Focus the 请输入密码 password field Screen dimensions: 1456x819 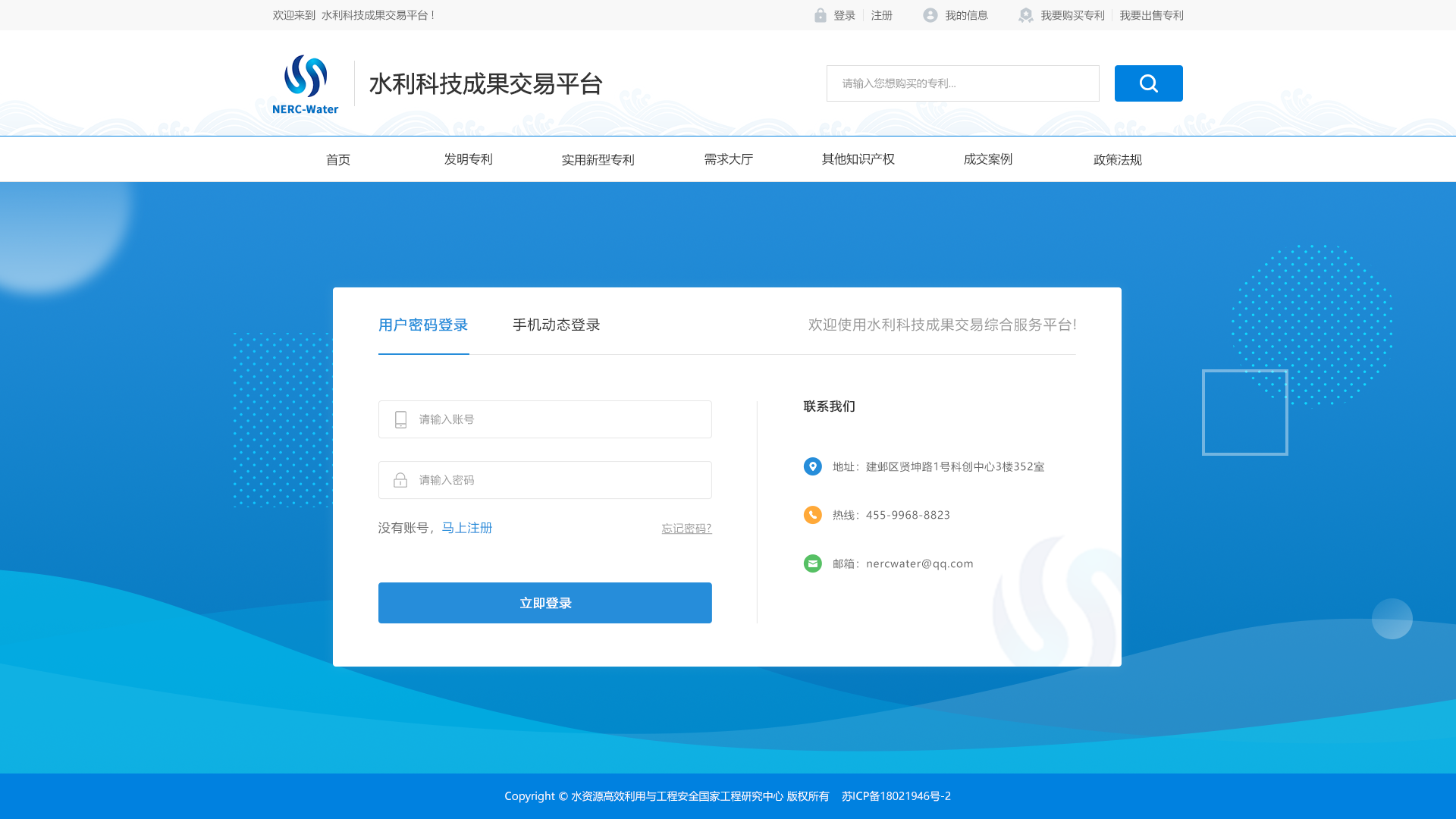click(545, 480)
